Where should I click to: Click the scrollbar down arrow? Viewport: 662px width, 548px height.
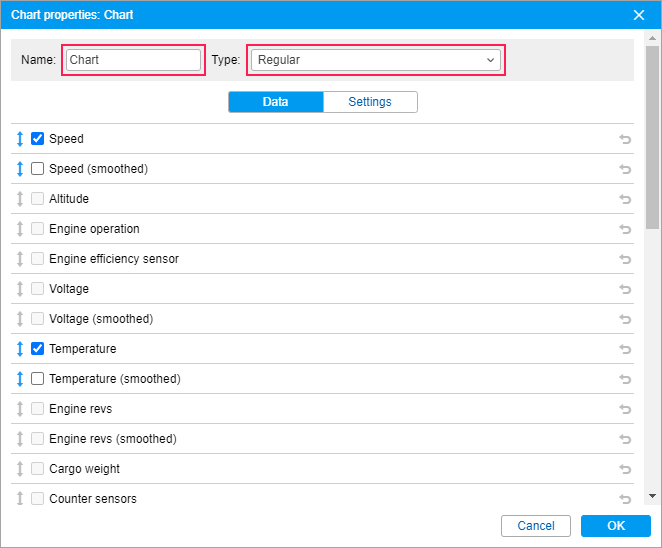click(x=652, y=496)
